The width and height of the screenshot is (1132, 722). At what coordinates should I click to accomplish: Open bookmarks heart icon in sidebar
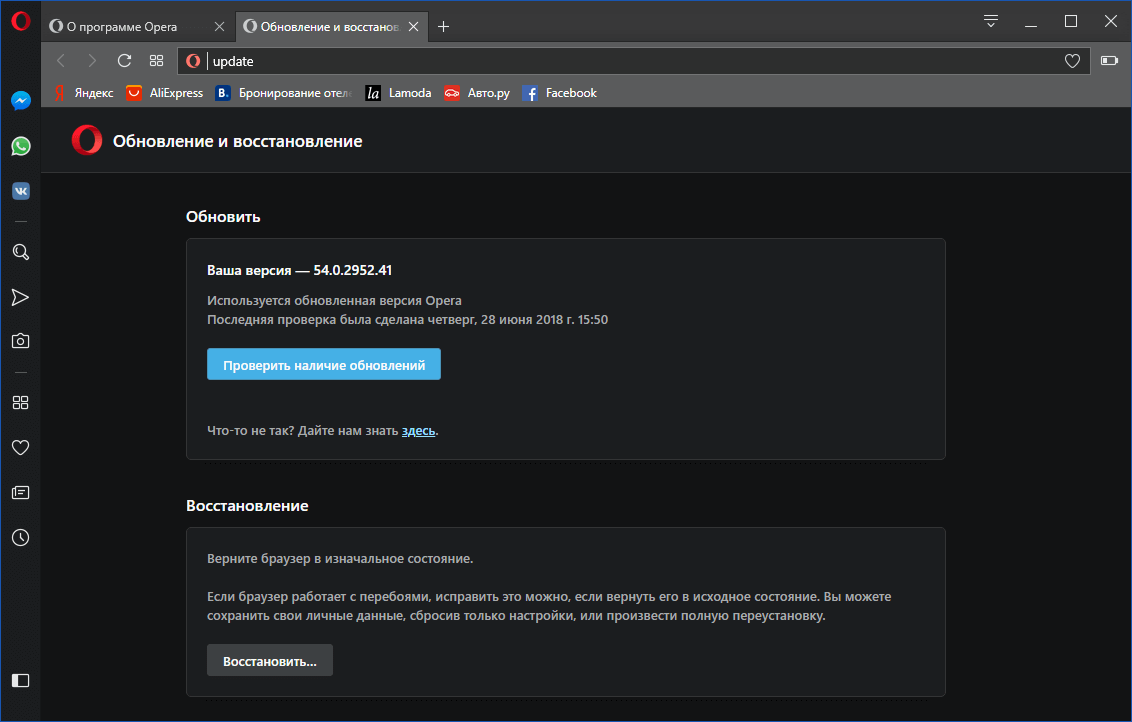click(21, 448)
